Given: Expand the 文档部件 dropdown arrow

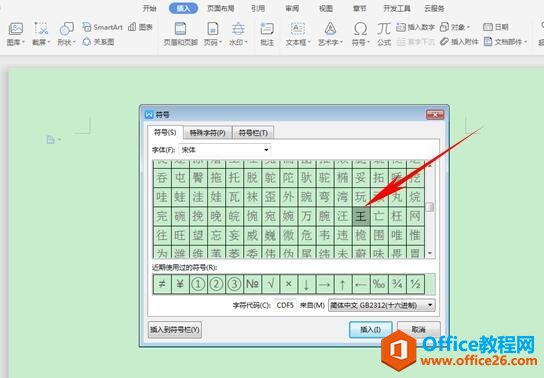Looking at the screenshot, I should coord(526,42).
